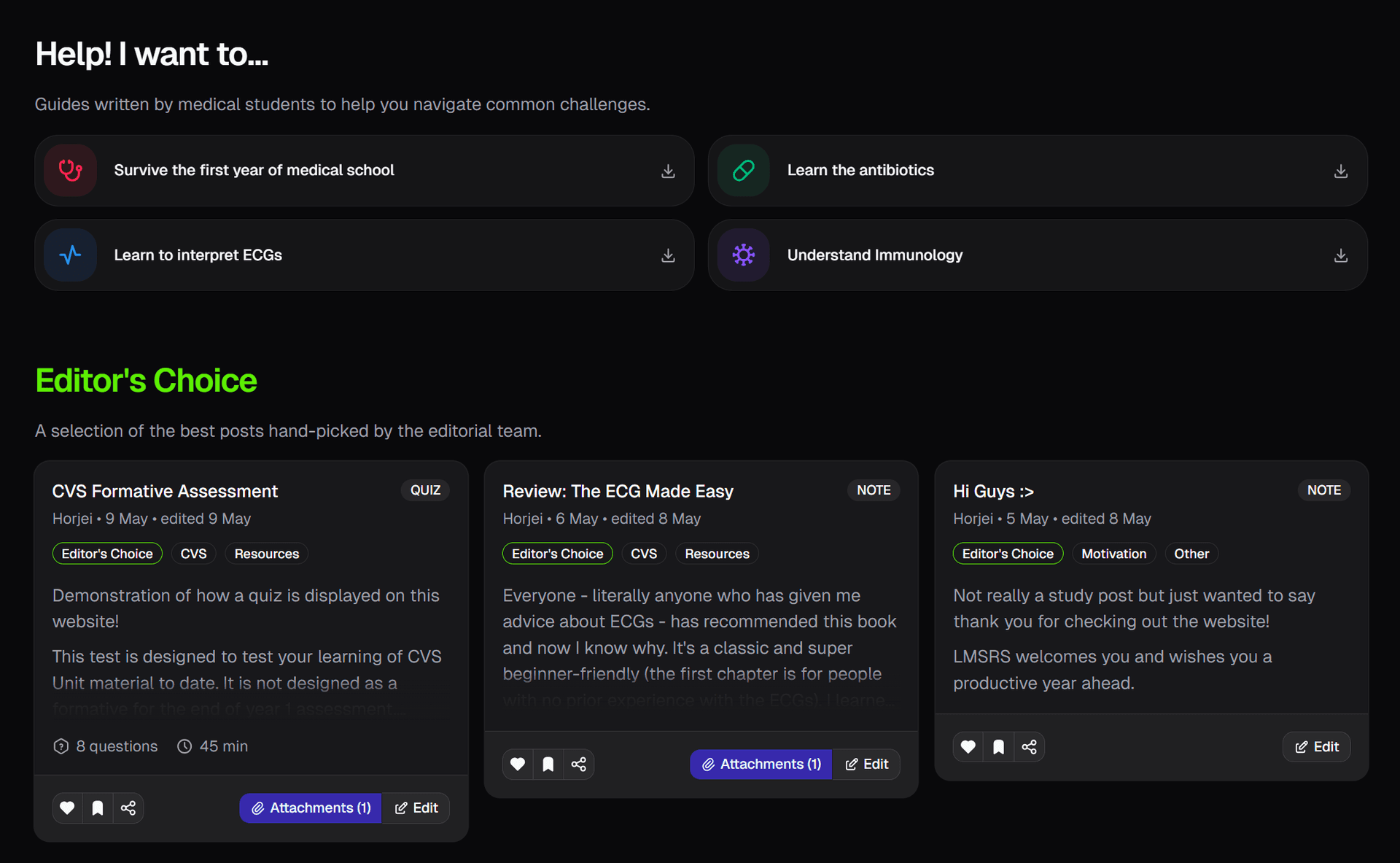Select Editor's Choice tag on CVS quiz card
This screenshot has width=1400, height=863.
click(x=107, y=554)
